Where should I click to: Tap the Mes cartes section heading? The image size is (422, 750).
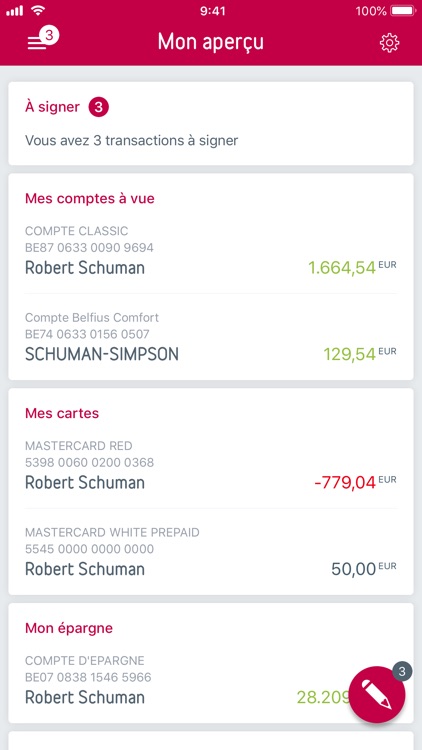(62, 413)
